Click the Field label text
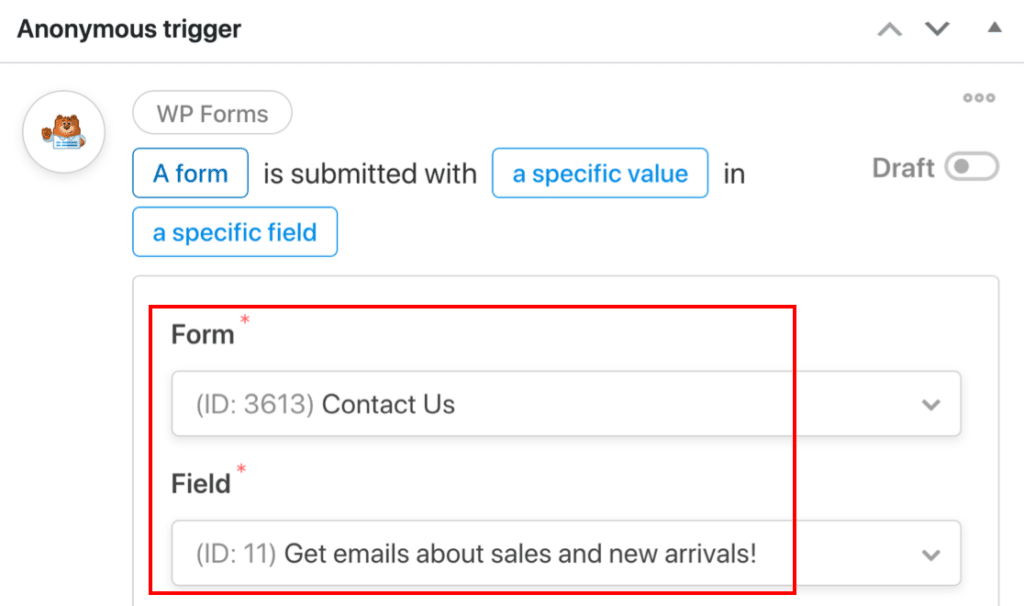 click(199, 483)
